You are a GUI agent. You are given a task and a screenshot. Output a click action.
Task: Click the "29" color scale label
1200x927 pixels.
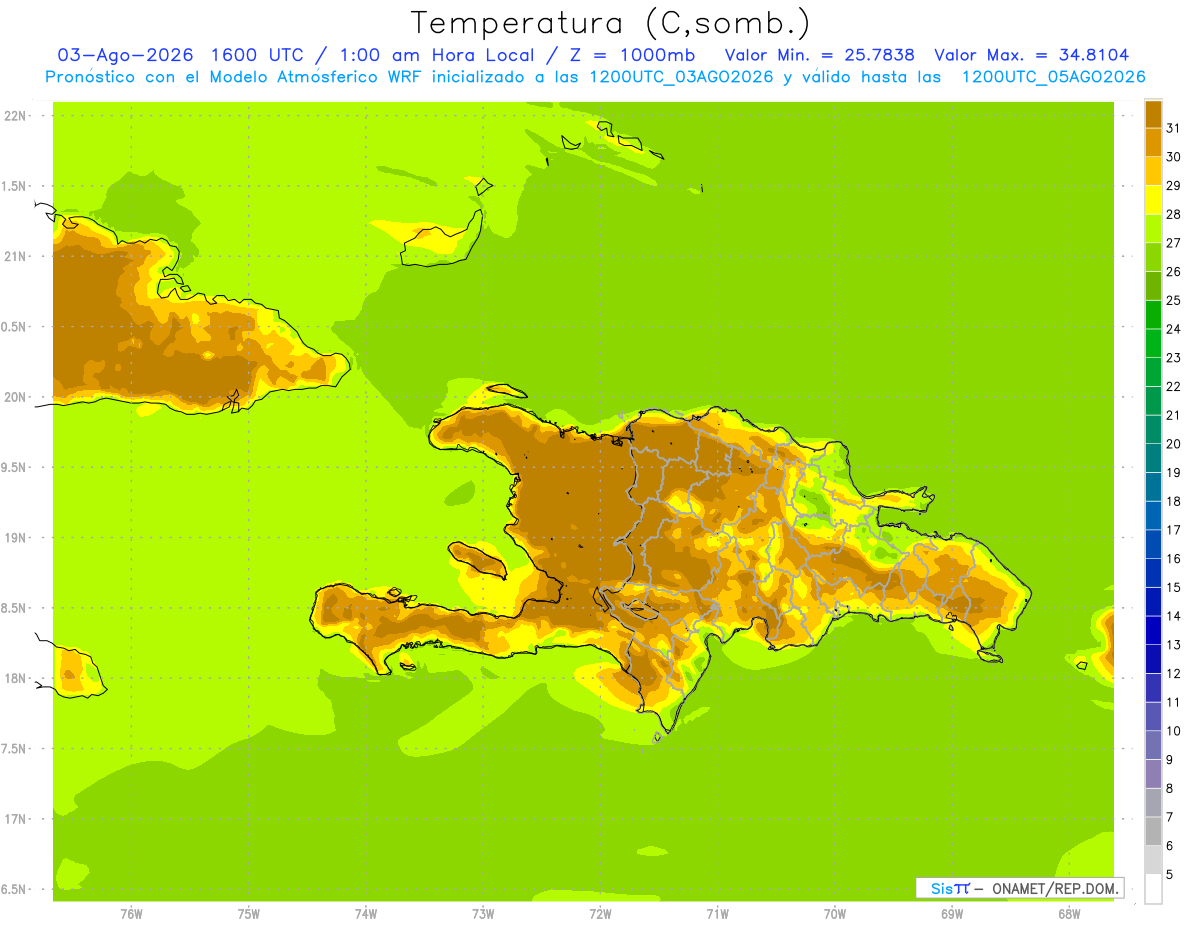(1173, 185)
